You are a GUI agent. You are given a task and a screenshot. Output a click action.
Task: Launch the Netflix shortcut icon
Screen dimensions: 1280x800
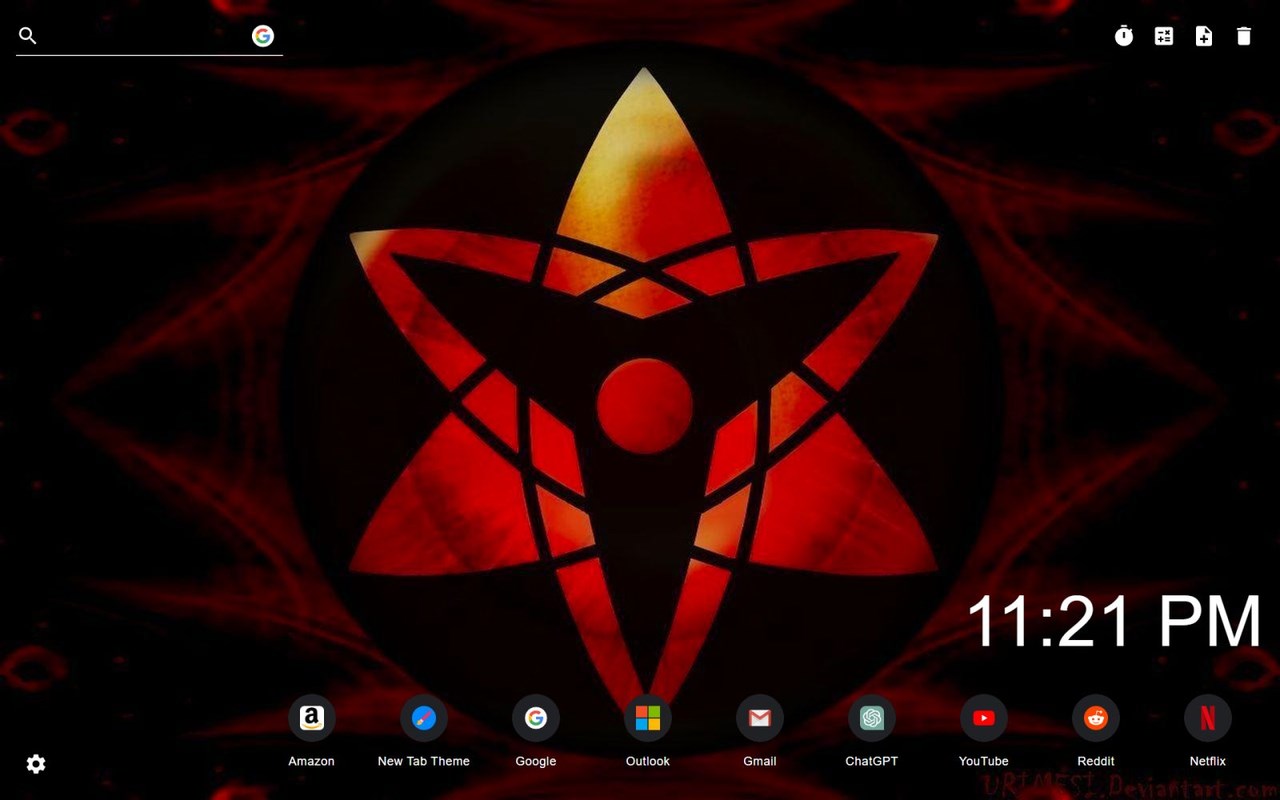coord(1208,718)
